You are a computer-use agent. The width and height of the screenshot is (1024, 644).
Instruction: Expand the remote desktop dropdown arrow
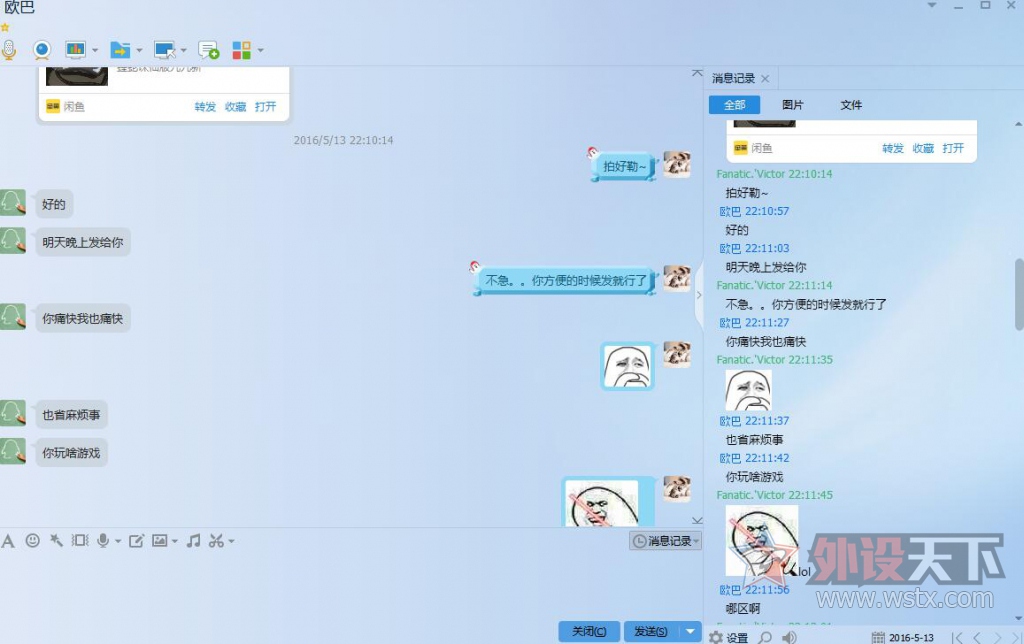click(183, 50)
